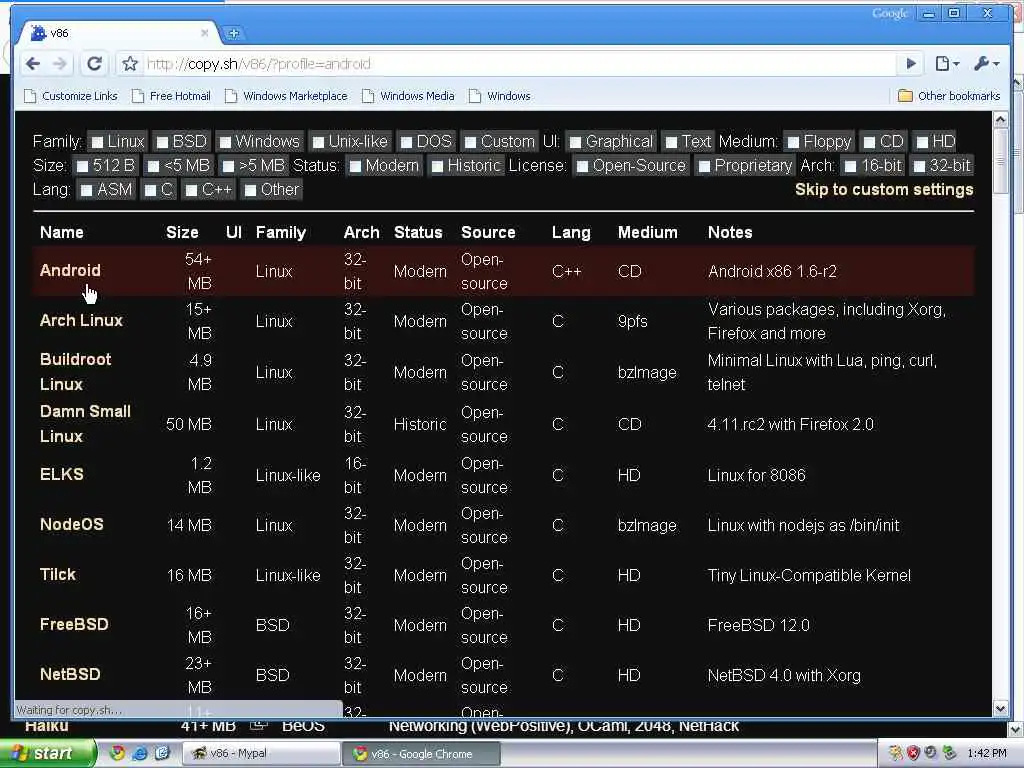Check the Custom family filter
Screen dimensions: 1024x768
click(470, 142)
